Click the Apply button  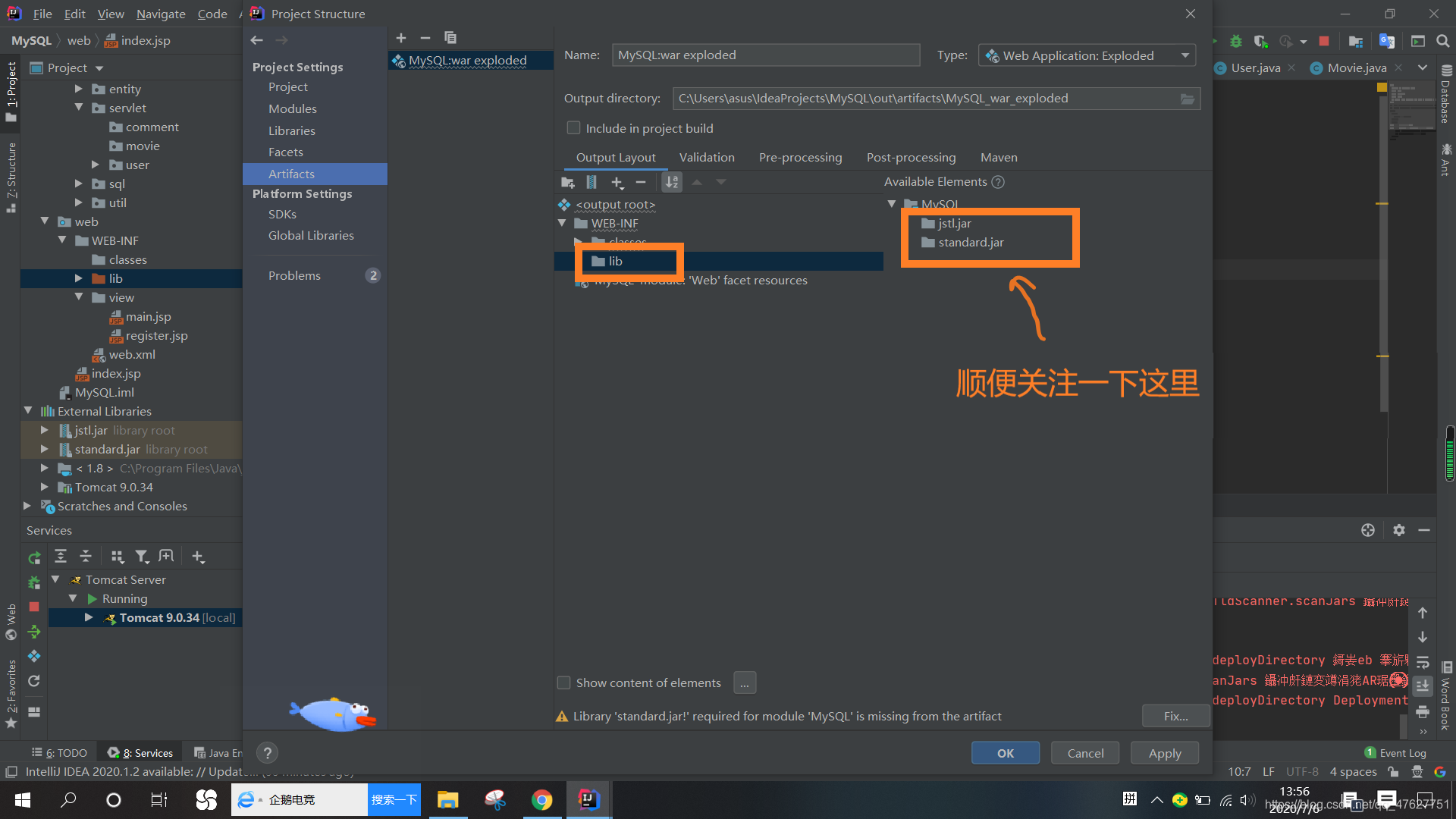pos(1165,753)
